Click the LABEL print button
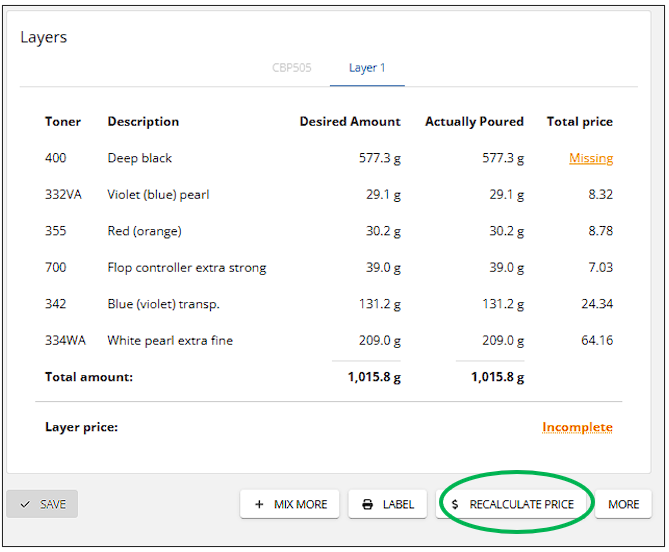The image size is (669, 552). pos(387,504)
